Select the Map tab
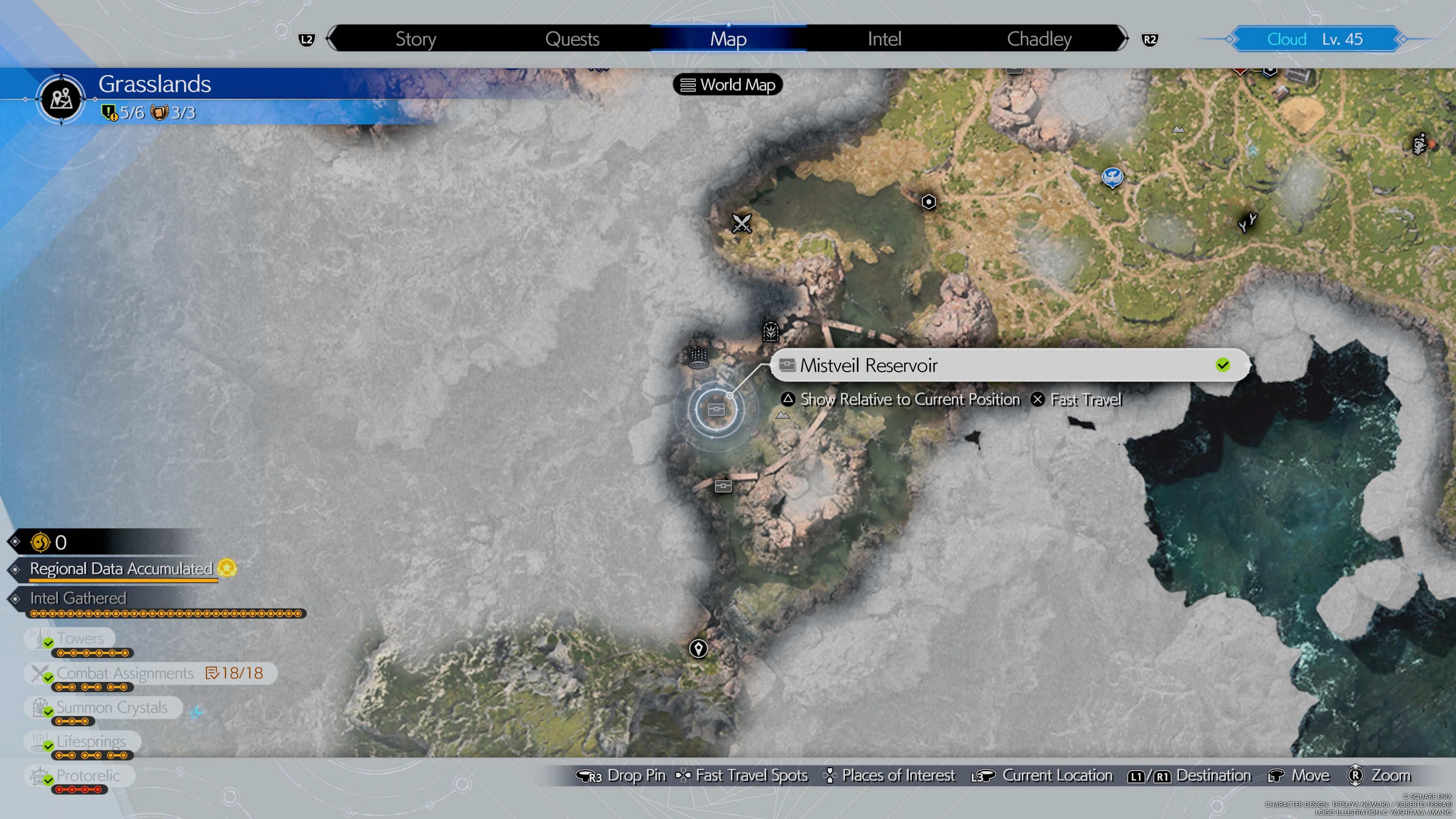The height and width of the screenshot is (819, 1456). pos(728,39)
